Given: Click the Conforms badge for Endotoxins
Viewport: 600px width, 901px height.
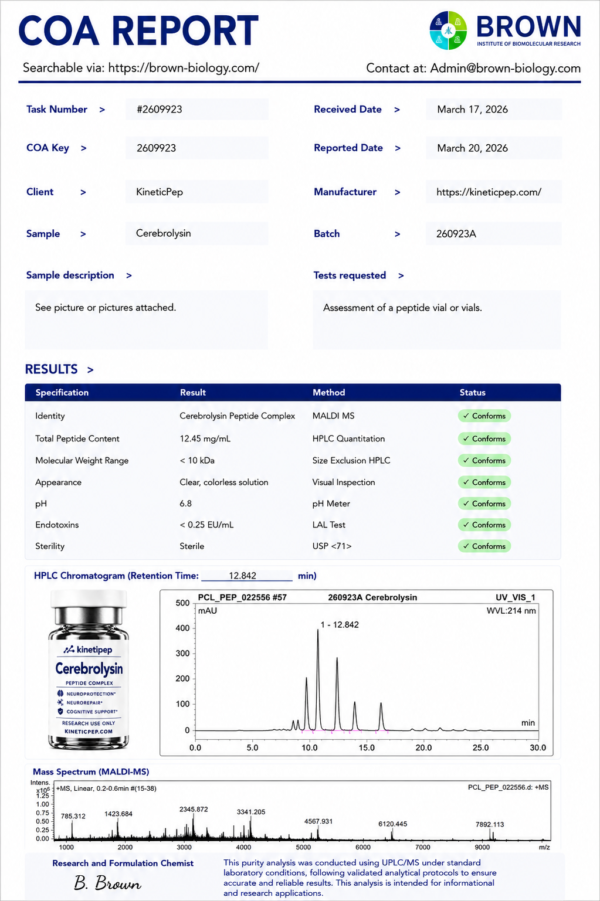Looking at the screenshot, I should [x=484, y=525].
